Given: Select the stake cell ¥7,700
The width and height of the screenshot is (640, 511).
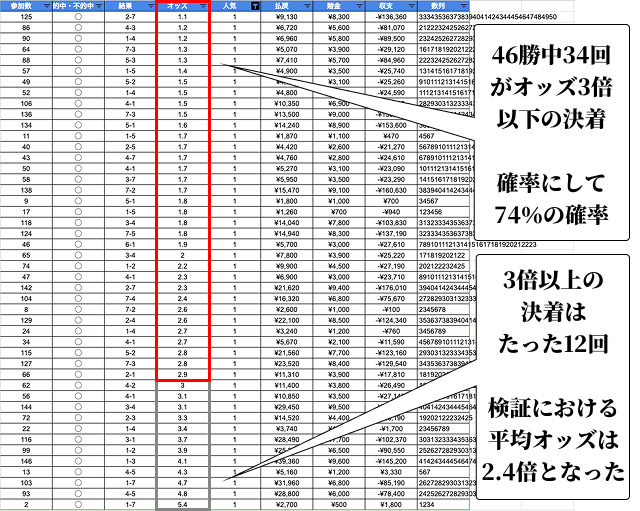Looking at the screenshot, I should pyautogui.click(x=338, y=353).
